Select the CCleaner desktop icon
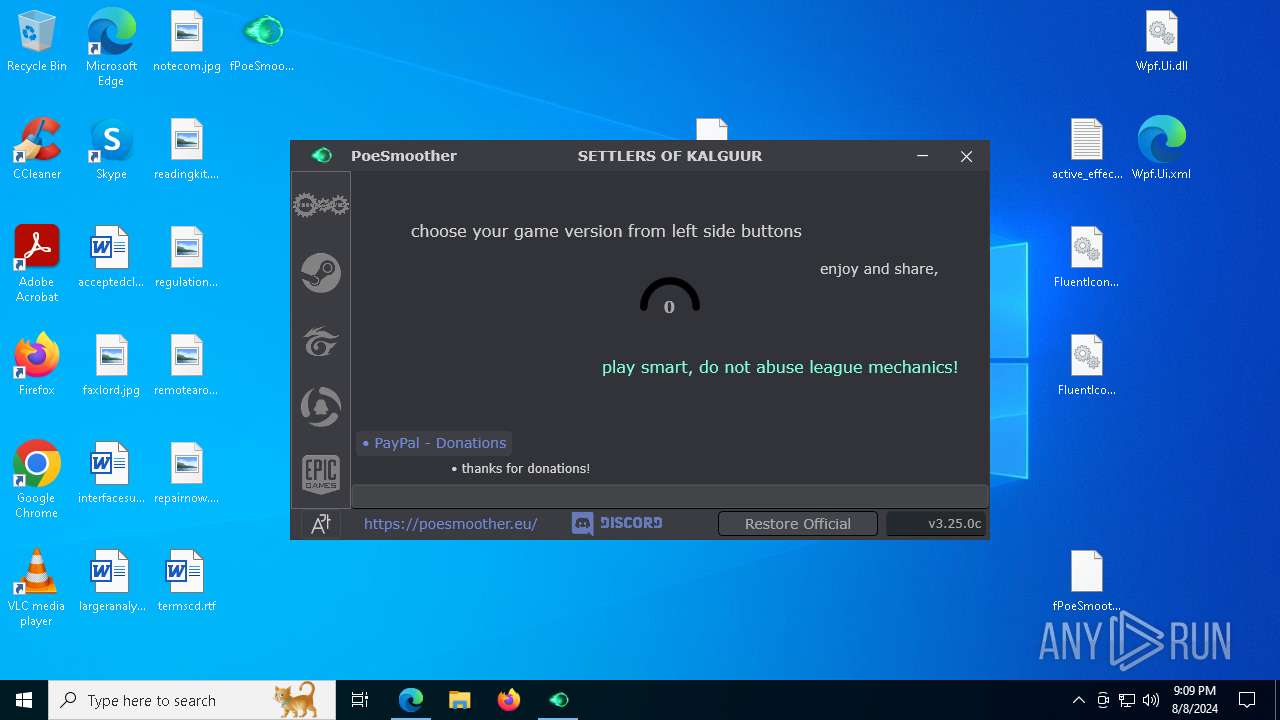This screenshot has width=1280, height=720. [x=37, y=149]
